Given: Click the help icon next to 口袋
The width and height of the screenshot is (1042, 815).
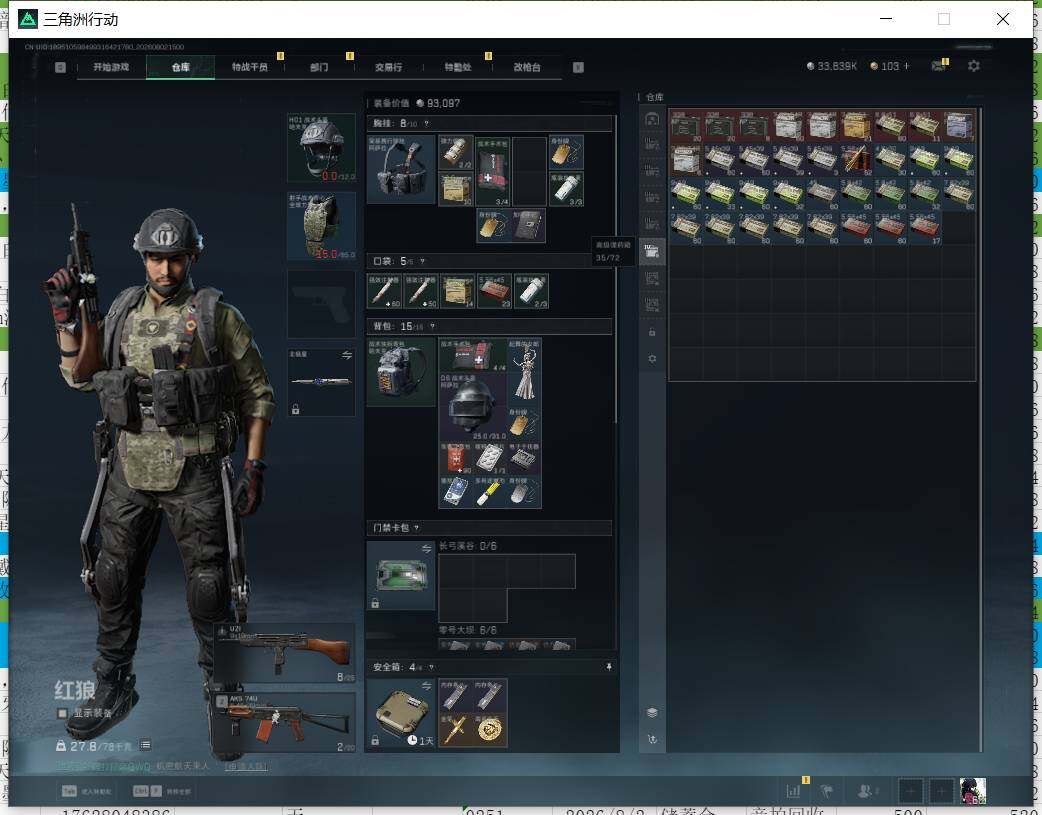Looking at the screenshot, I should [x=422, y=261].
